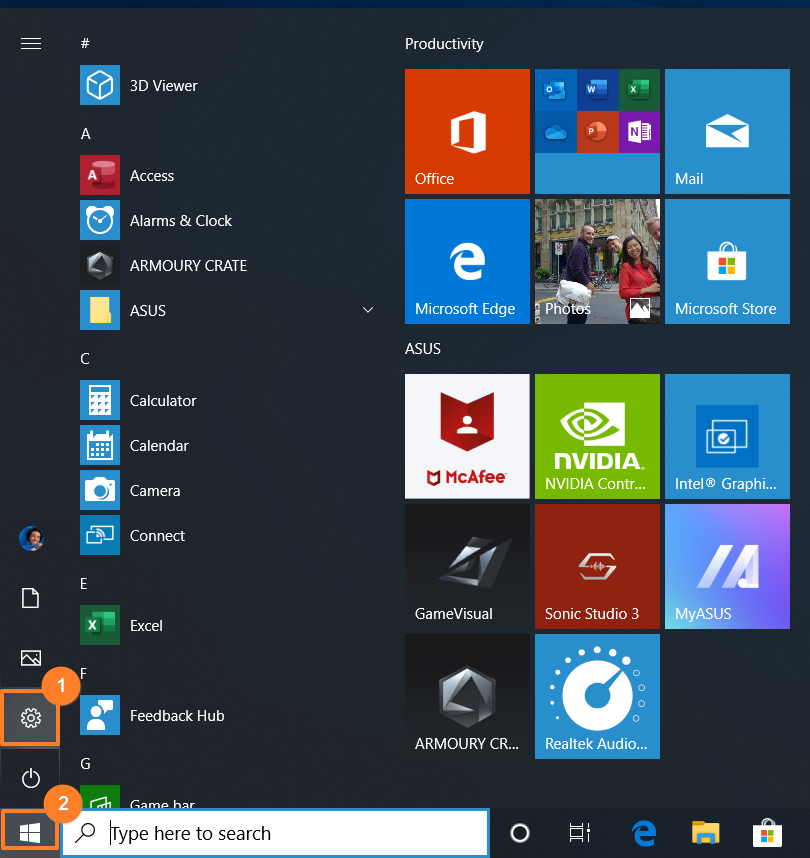
Task: Open the Sonic Studio 3 tile
Action: [x=597, y=566]
